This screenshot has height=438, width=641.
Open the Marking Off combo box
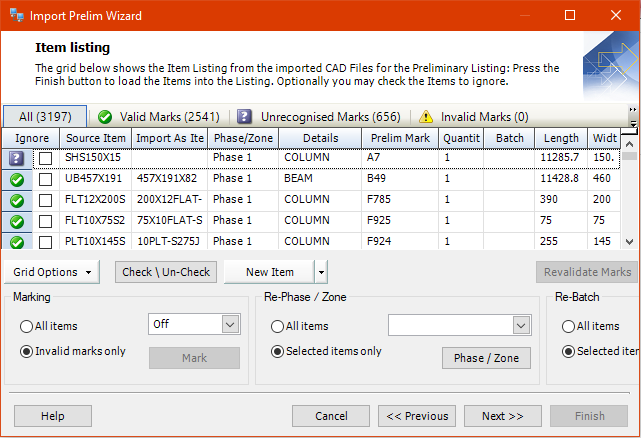[x=230, y=324]
